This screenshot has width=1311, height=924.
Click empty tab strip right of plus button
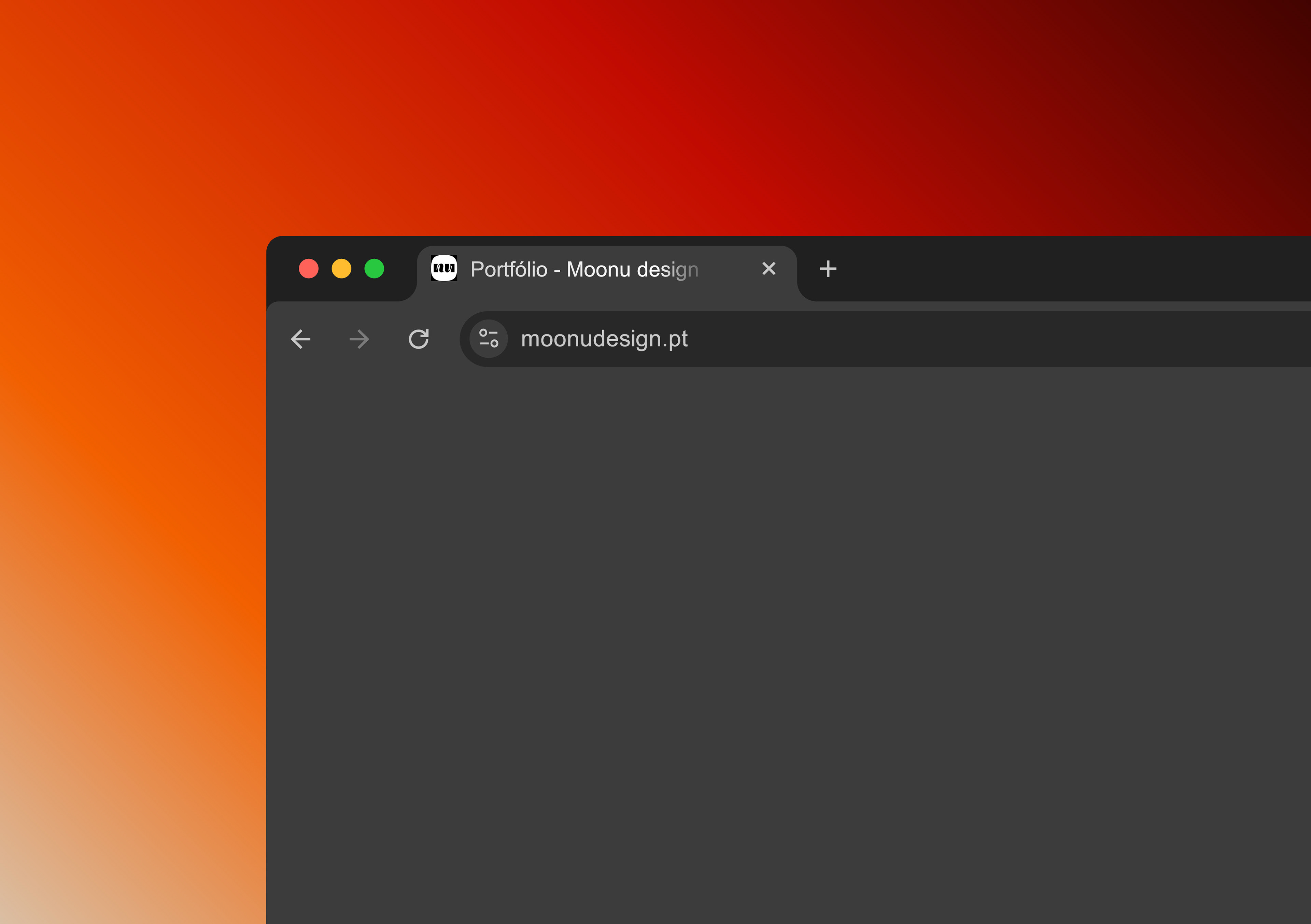(x=1056, y=269)
